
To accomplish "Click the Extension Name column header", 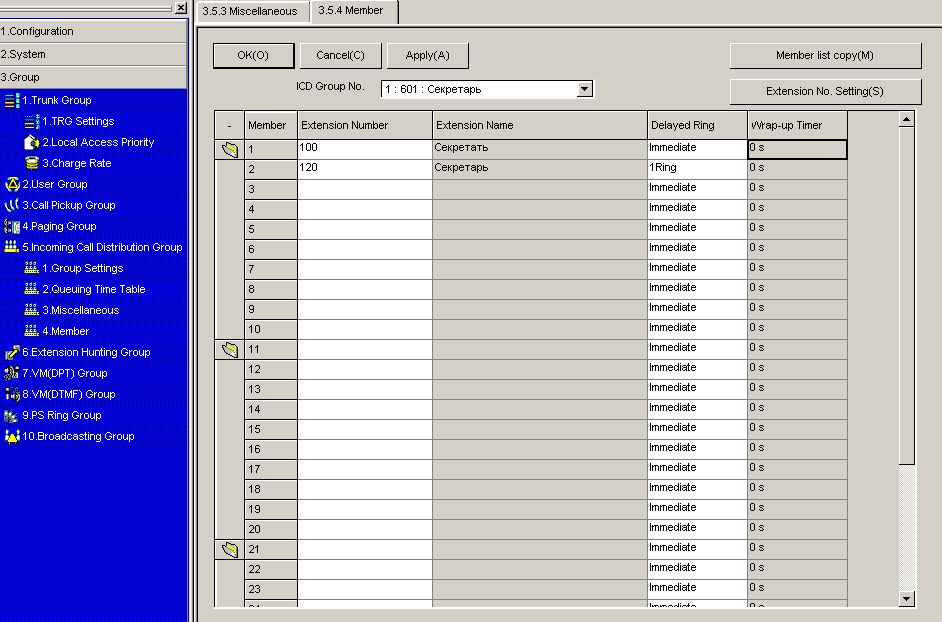I will click(539, 125).
